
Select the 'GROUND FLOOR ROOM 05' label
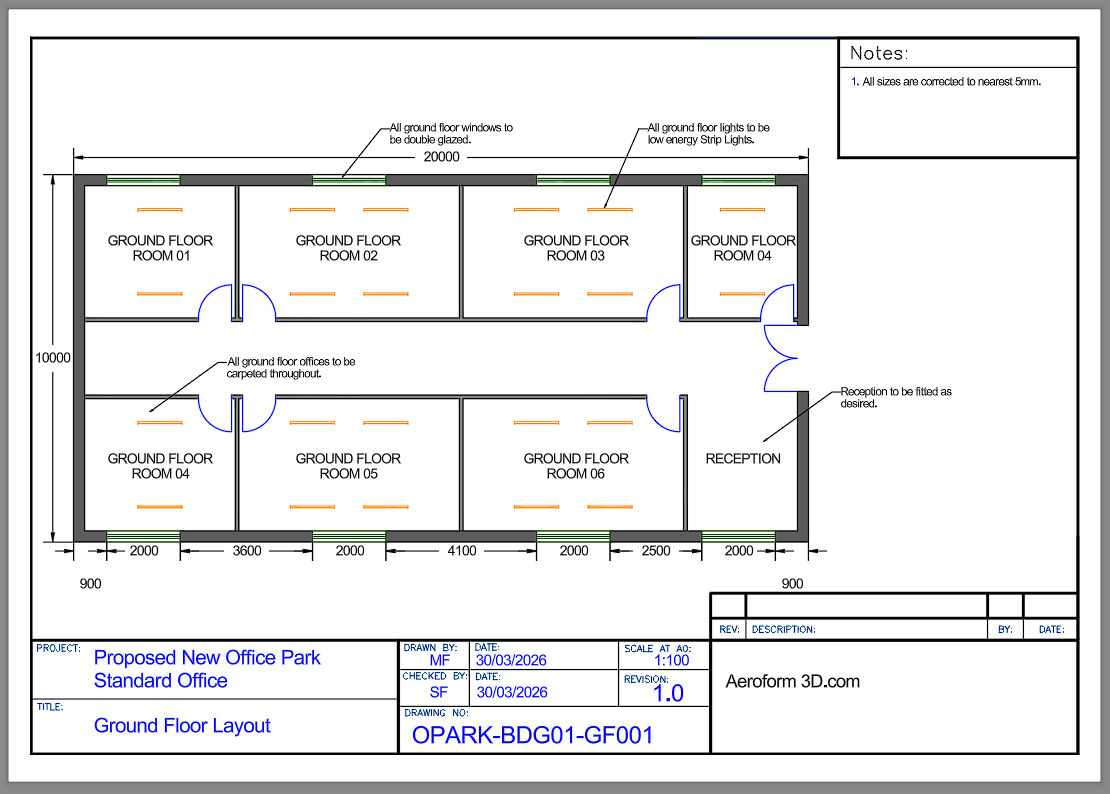click(348, 466)
